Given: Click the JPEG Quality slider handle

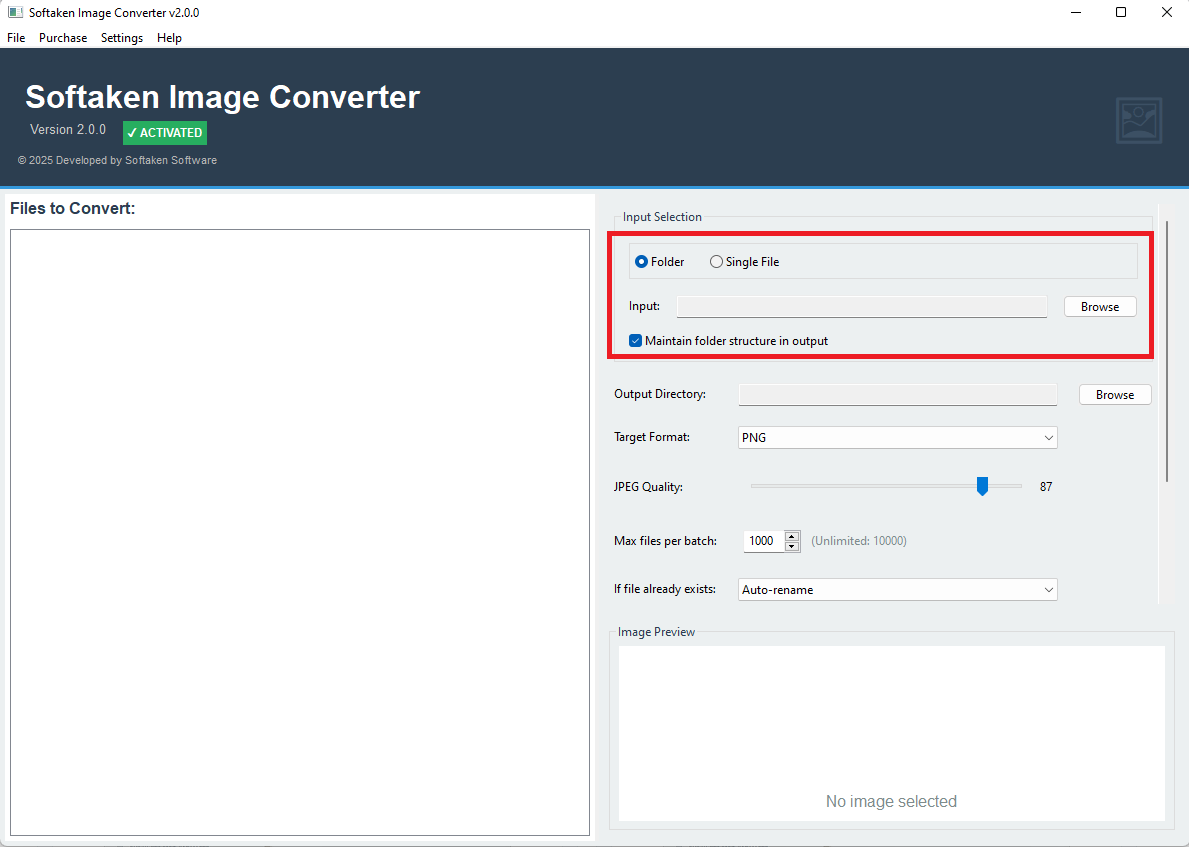Looking at the screenshot, I should (982, 486).
